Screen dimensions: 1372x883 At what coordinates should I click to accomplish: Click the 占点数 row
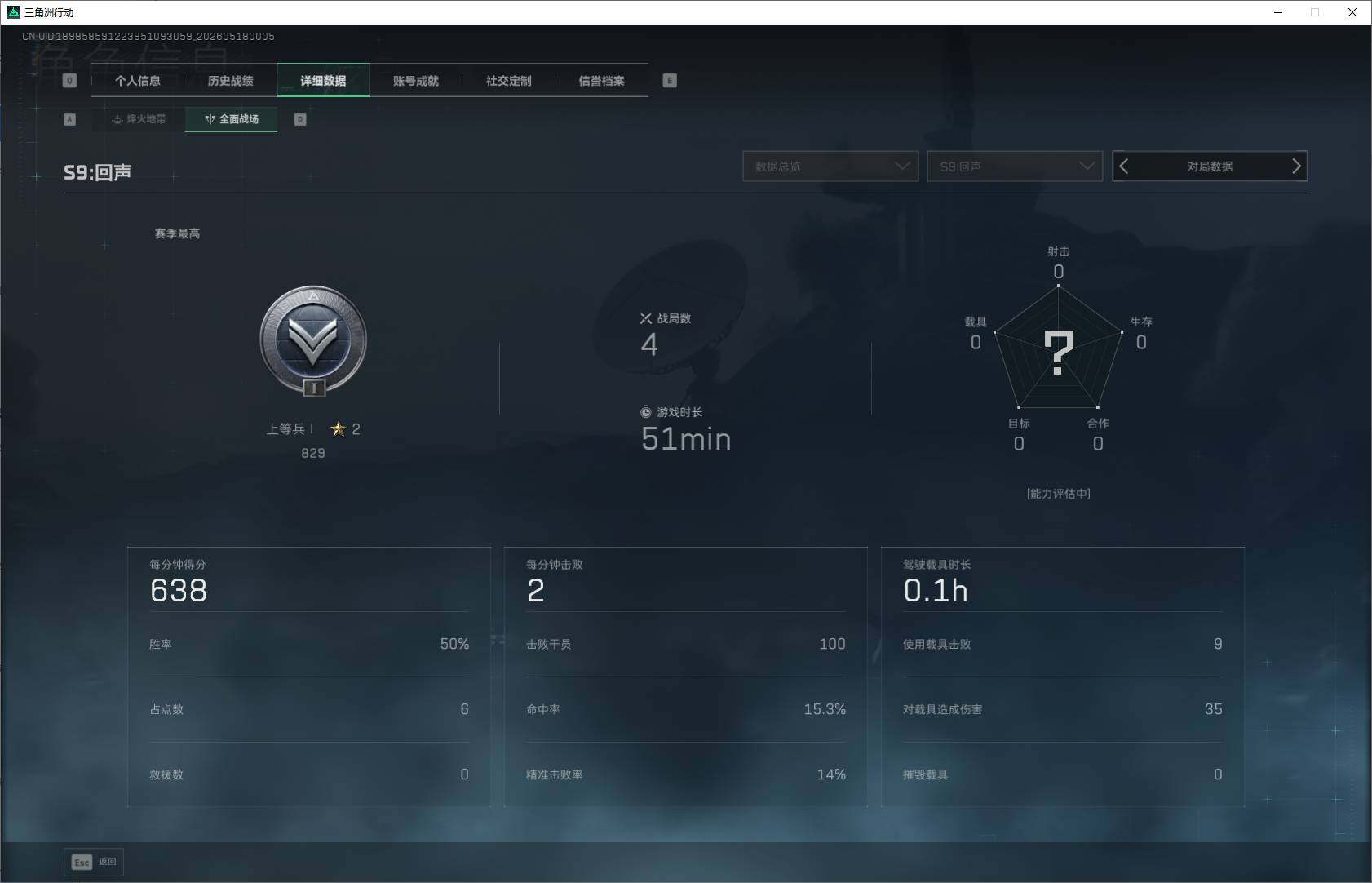309,709
